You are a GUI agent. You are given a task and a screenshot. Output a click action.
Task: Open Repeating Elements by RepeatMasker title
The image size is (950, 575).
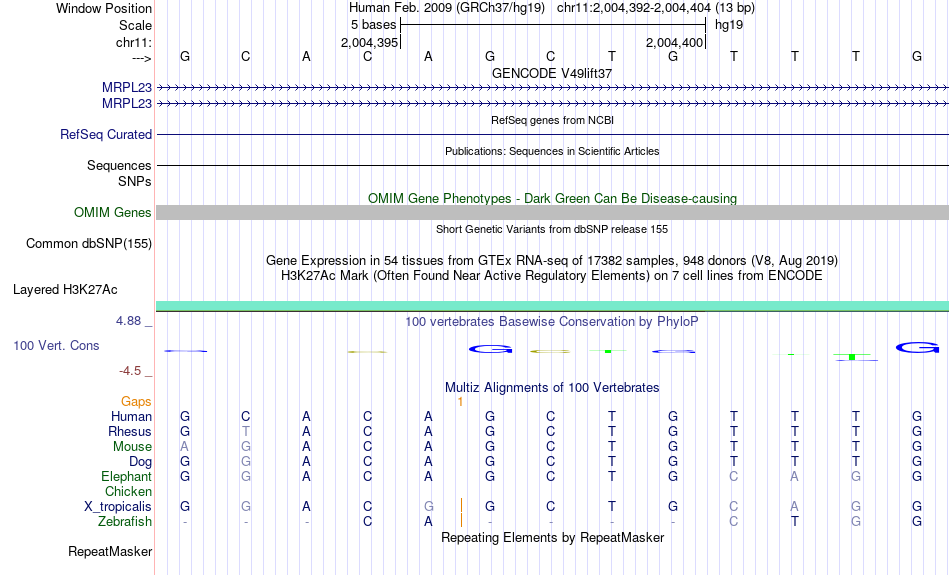[x=552, y=537]
